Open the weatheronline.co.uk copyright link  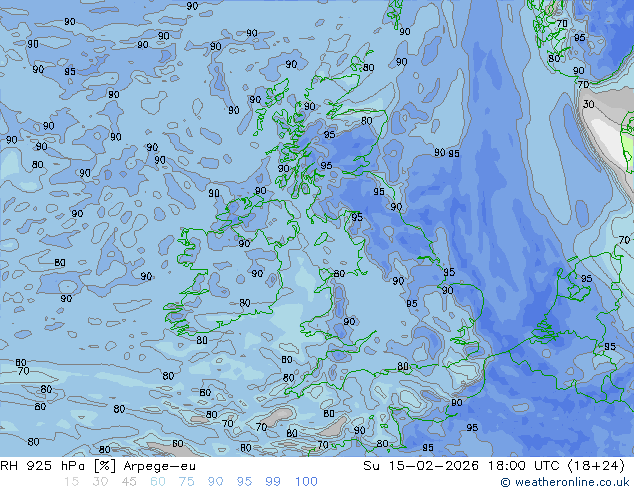(565, 482)
